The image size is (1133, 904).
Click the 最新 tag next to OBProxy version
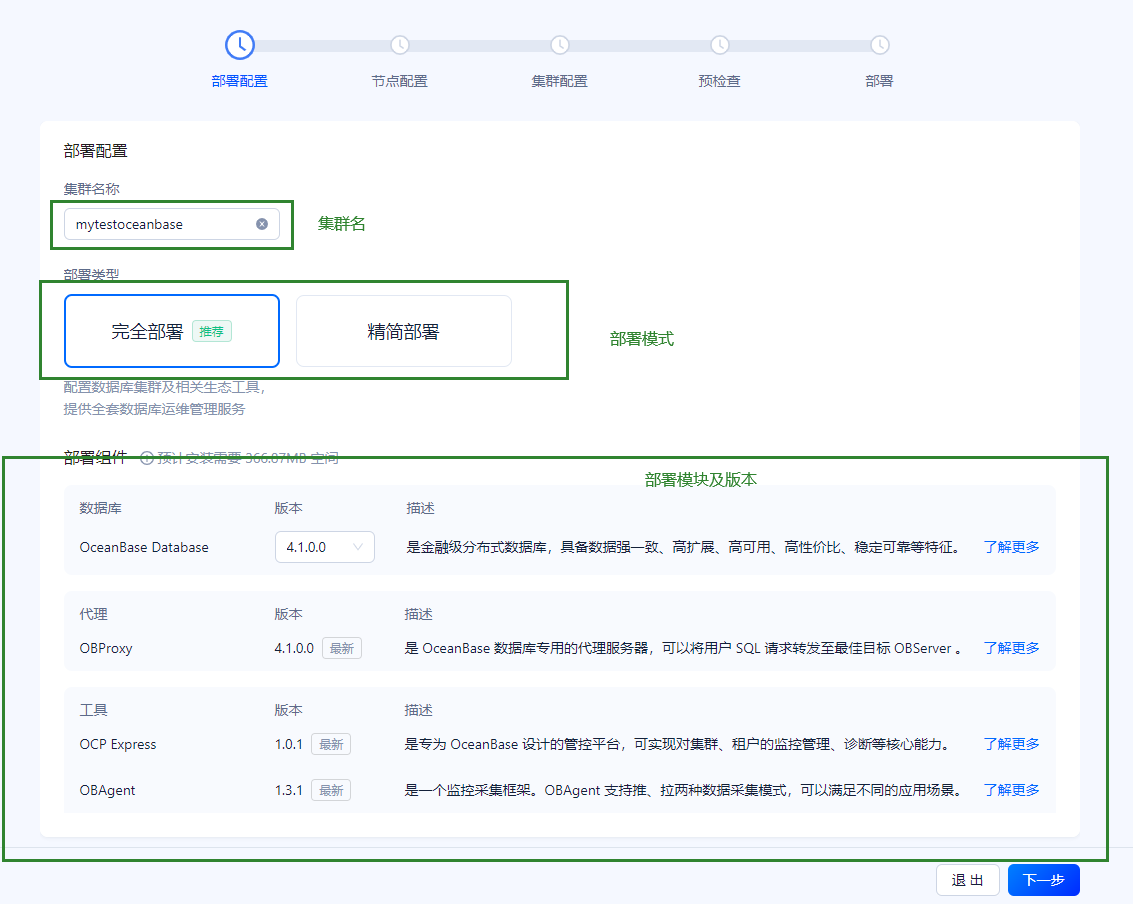click(342, 648)
